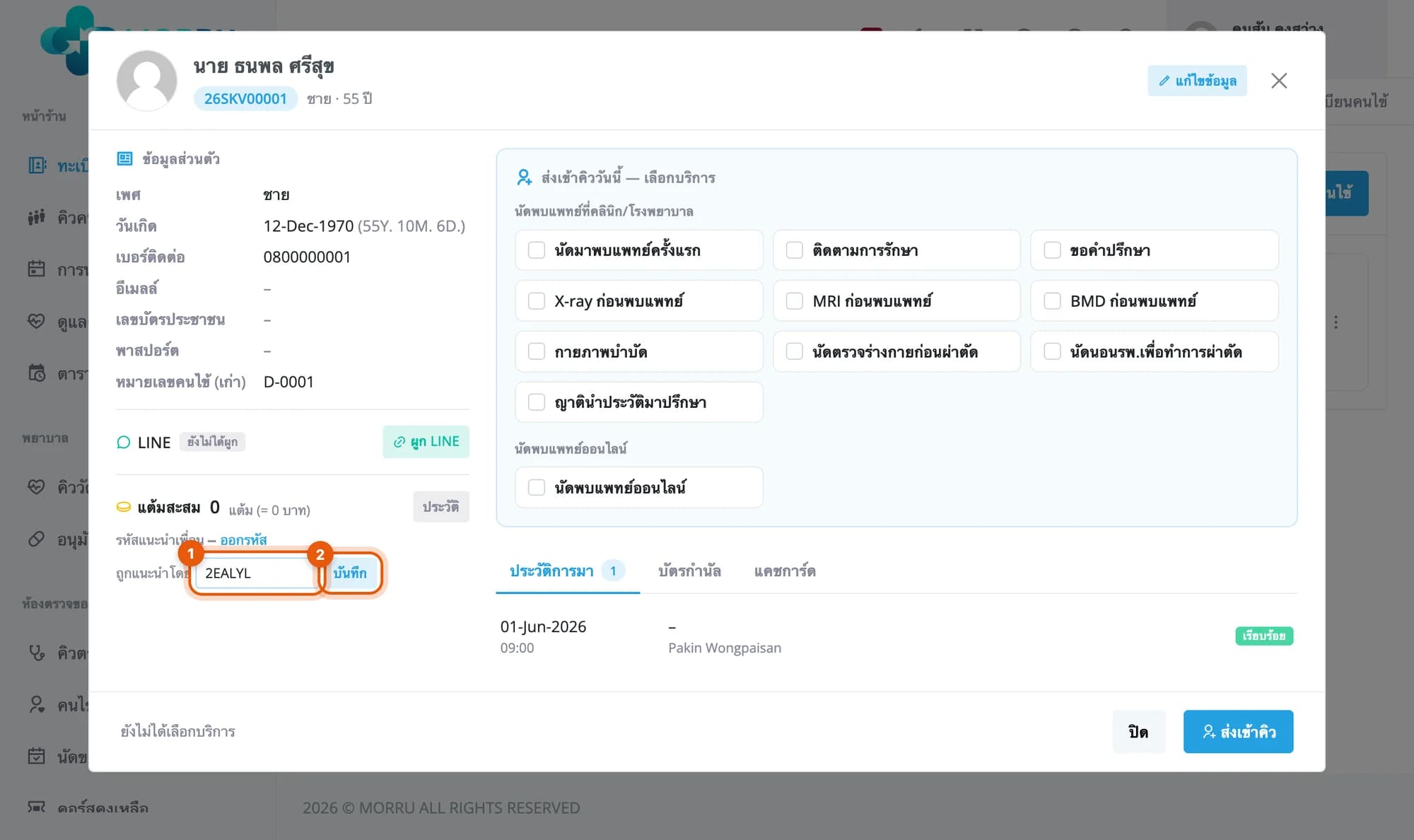Viewport: 1414px width, 840px height.
Task: Click the ข้อมูลส่วนตัว card icon
Action: [124, 158]
